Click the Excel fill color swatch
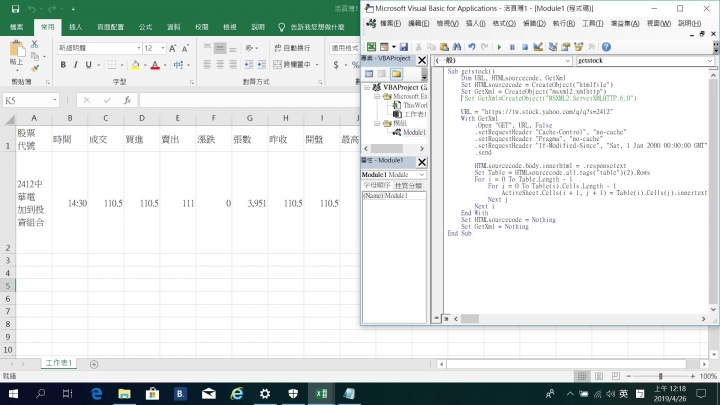Viewport: 720px width, 405px height. click(135, 65)
